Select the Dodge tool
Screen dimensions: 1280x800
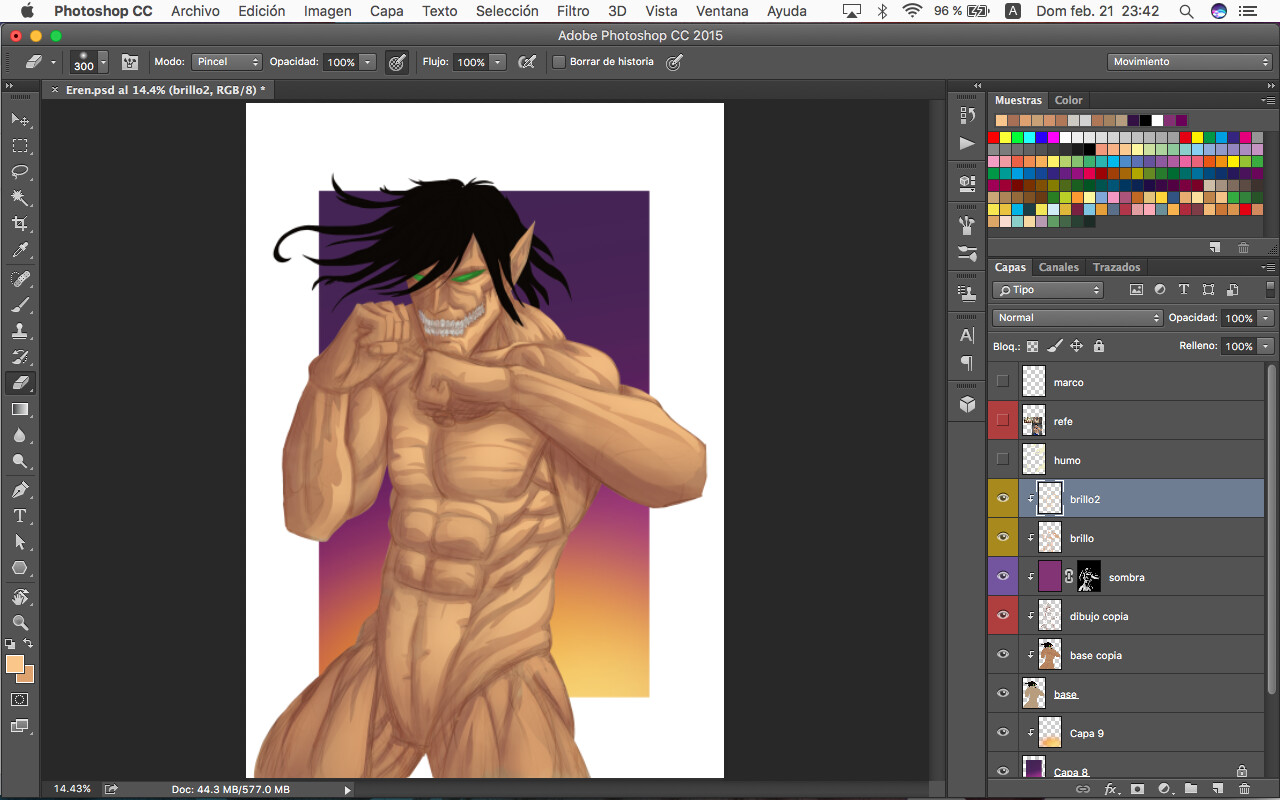20,462
